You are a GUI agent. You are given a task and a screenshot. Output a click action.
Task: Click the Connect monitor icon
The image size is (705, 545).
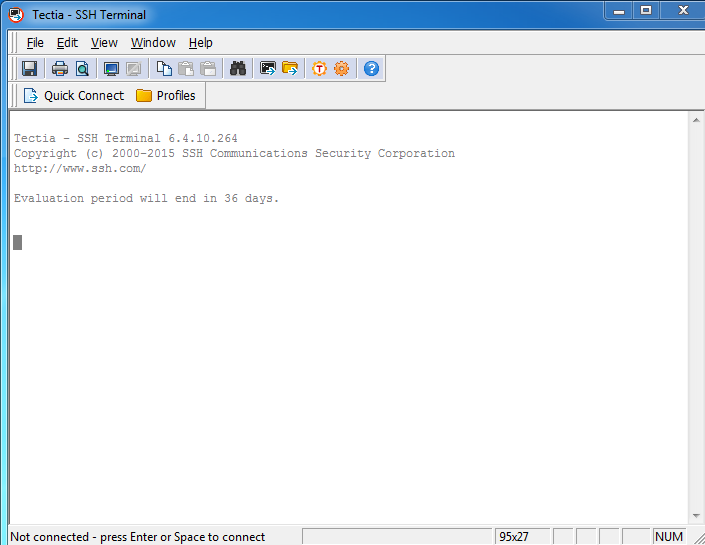pos(111,69)
